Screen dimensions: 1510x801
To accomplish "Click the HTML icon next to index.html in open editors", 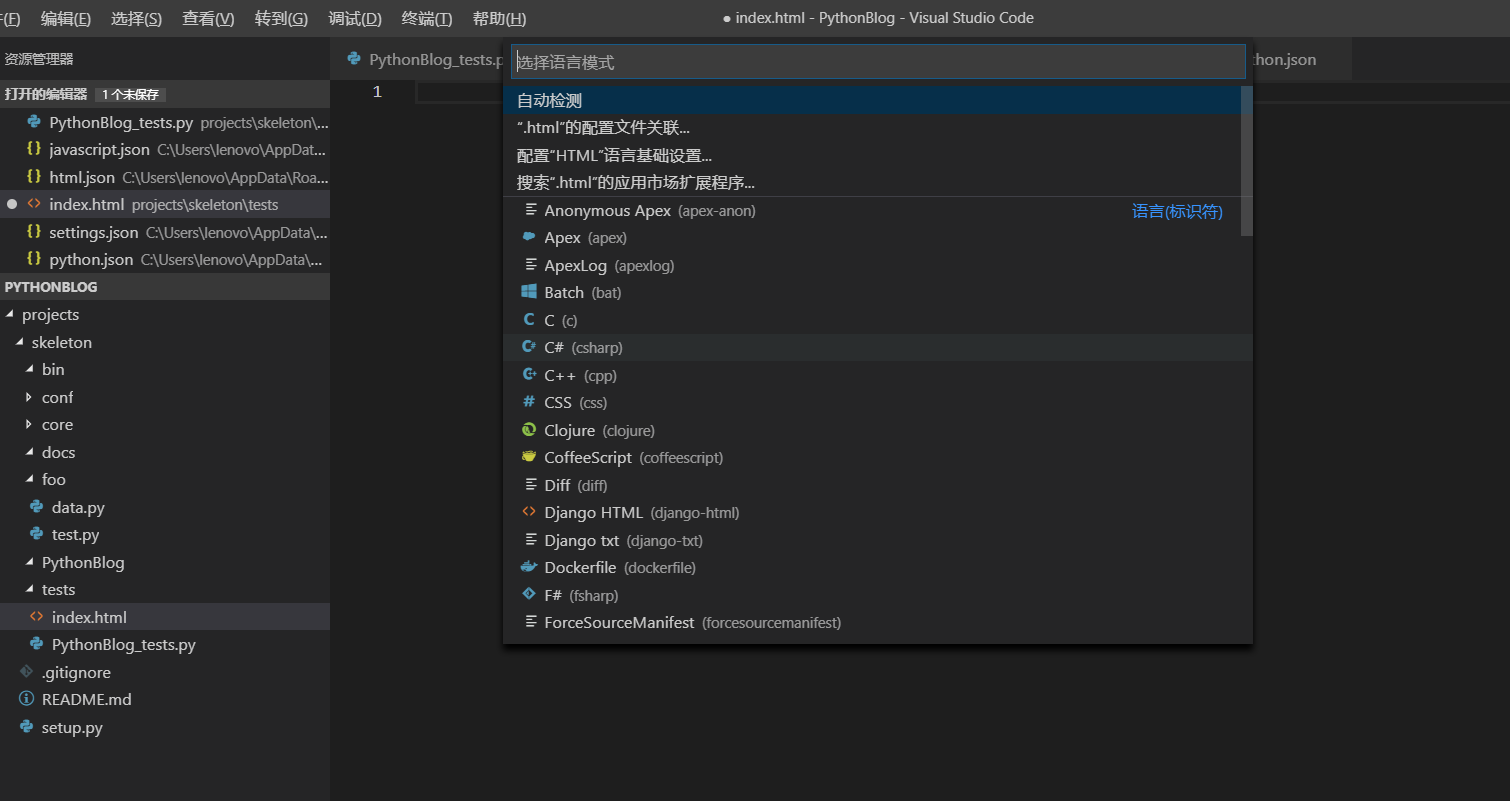I will tap(34, 204).
